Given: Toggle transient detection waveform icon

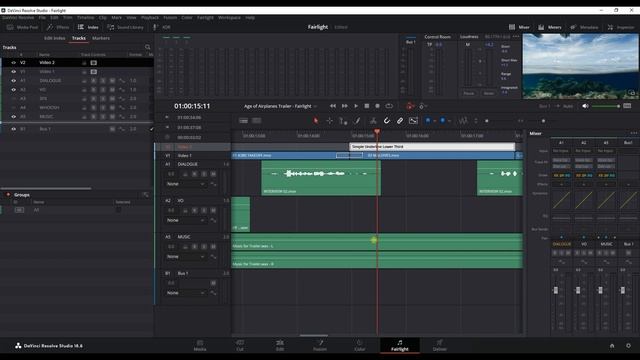Looking at the screenshot, I should (x=462, y=121).
